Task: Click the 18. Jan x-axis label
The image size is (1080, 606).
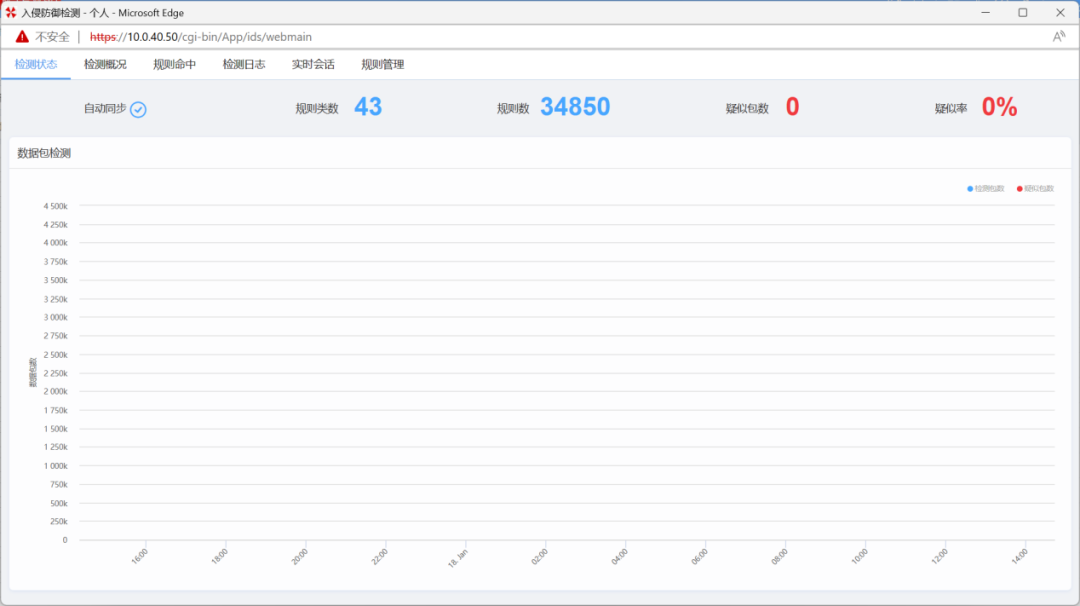Action: click(x=457, y=558)
